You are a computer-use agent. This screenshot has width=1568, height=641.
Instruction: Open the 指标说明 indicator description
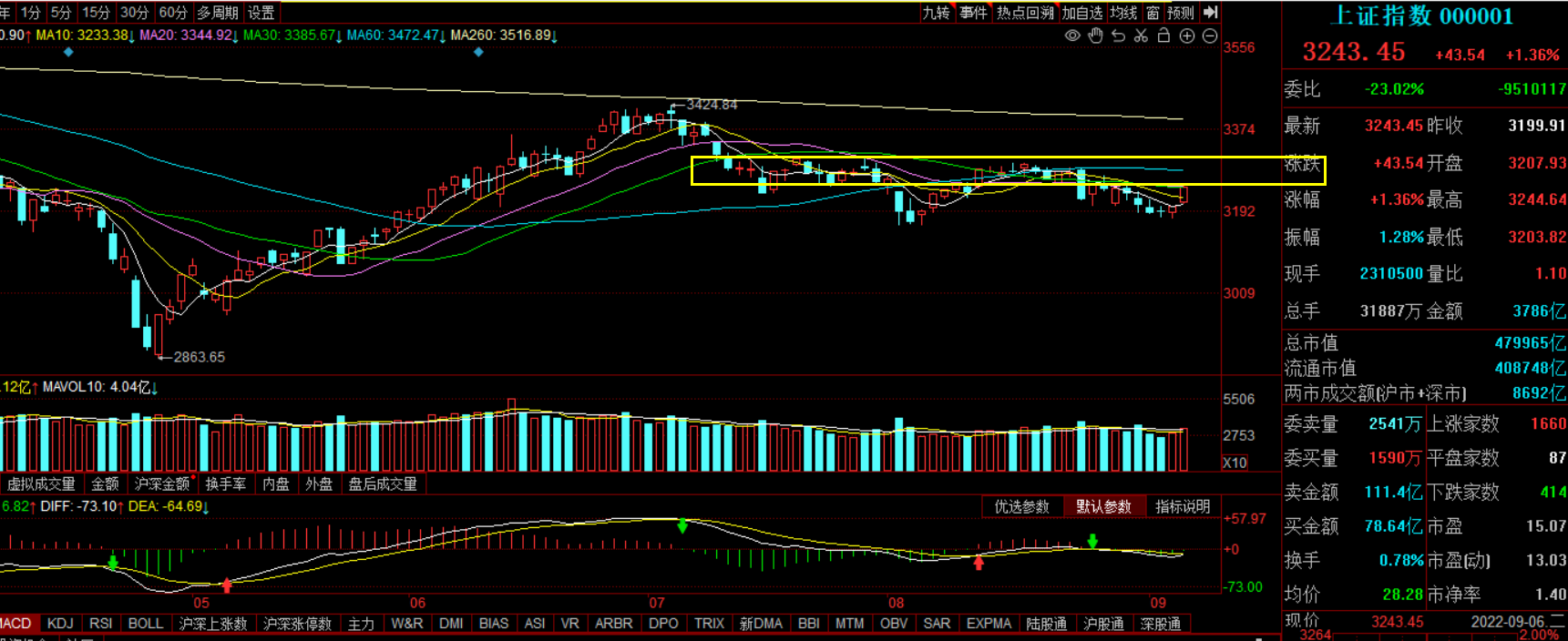1182,507
